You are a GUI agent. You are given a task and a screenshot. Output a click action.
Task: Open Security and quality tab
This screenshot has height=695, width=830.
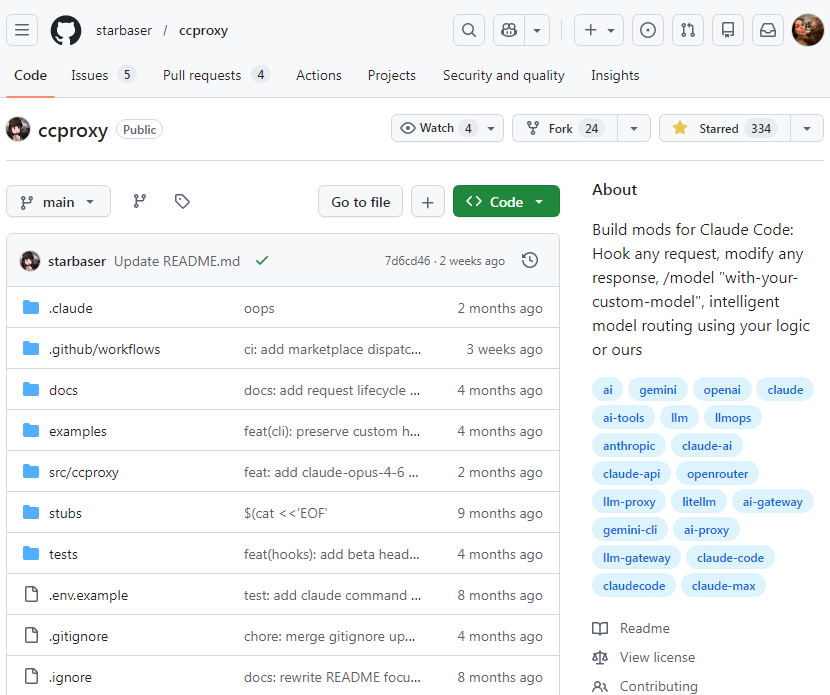click(x=503, y=75)
